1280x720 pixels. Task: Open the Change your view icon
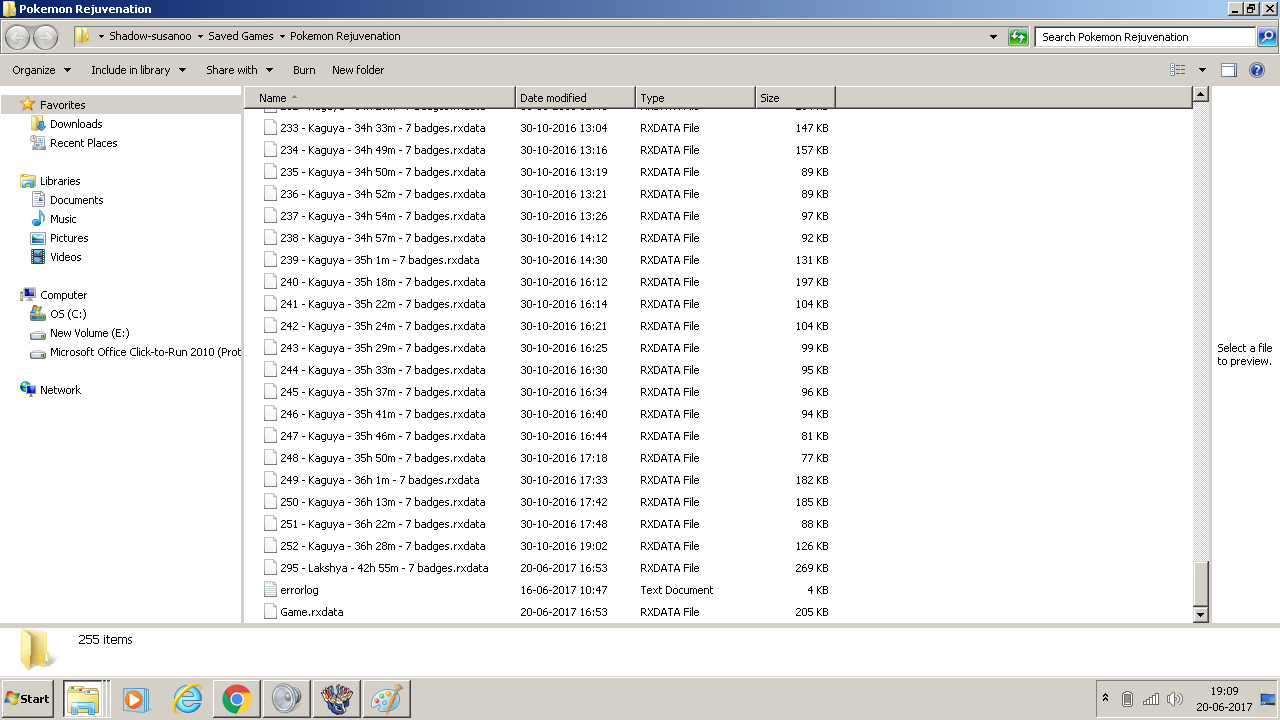[1178, 70]
